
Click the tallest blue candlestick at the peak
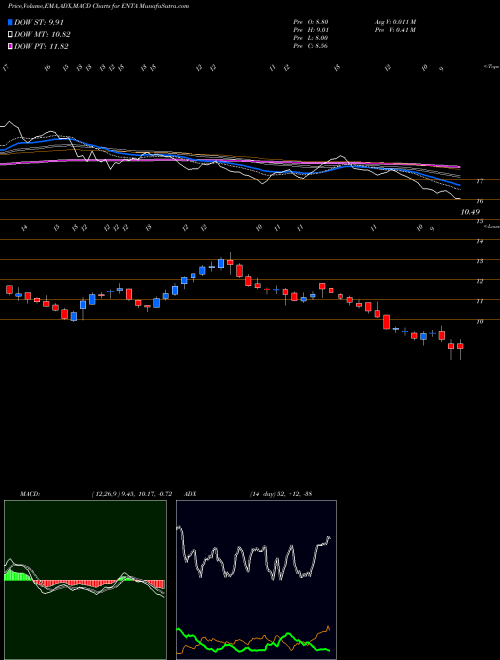(221, 263)
